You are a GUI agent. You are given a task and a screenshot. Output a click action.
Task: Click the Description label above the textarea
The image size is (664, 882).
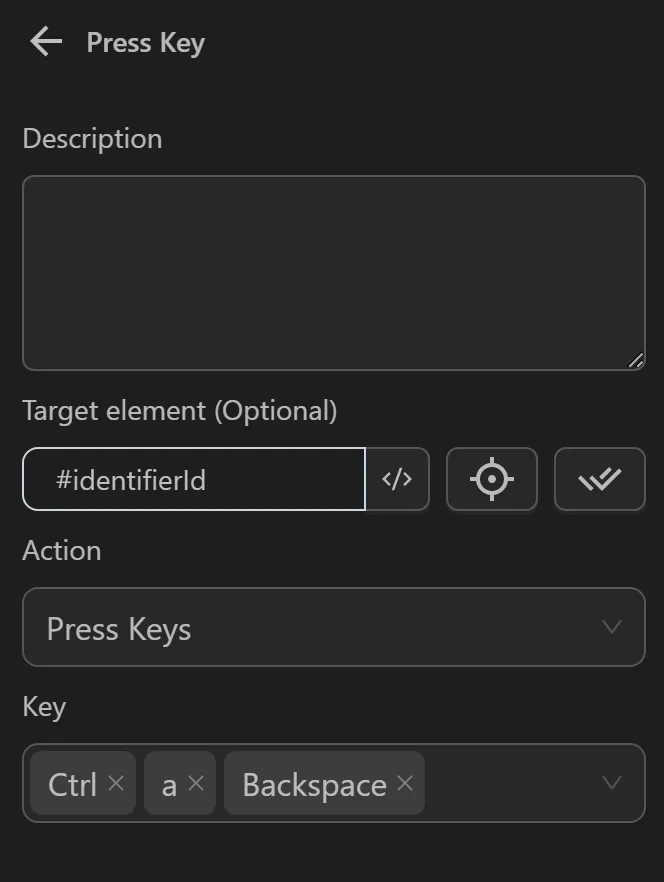point(92,139)
